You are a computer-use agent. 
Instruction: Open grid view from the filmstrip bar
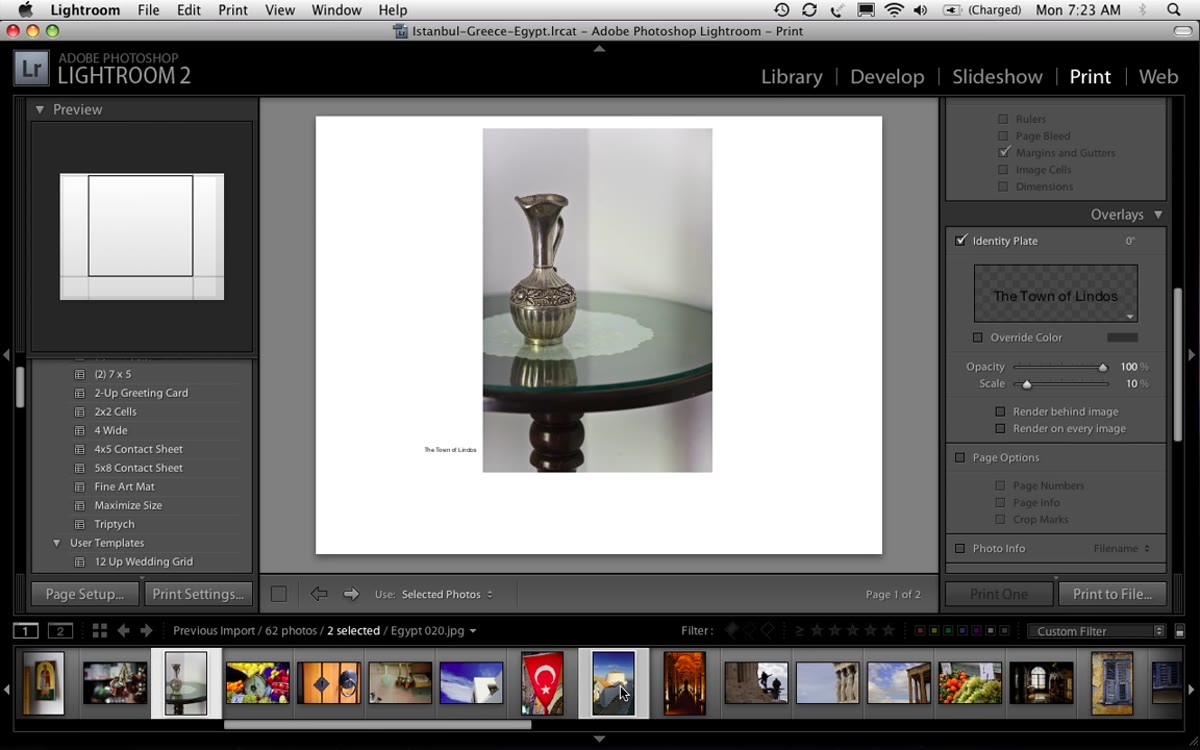(99, 631)
